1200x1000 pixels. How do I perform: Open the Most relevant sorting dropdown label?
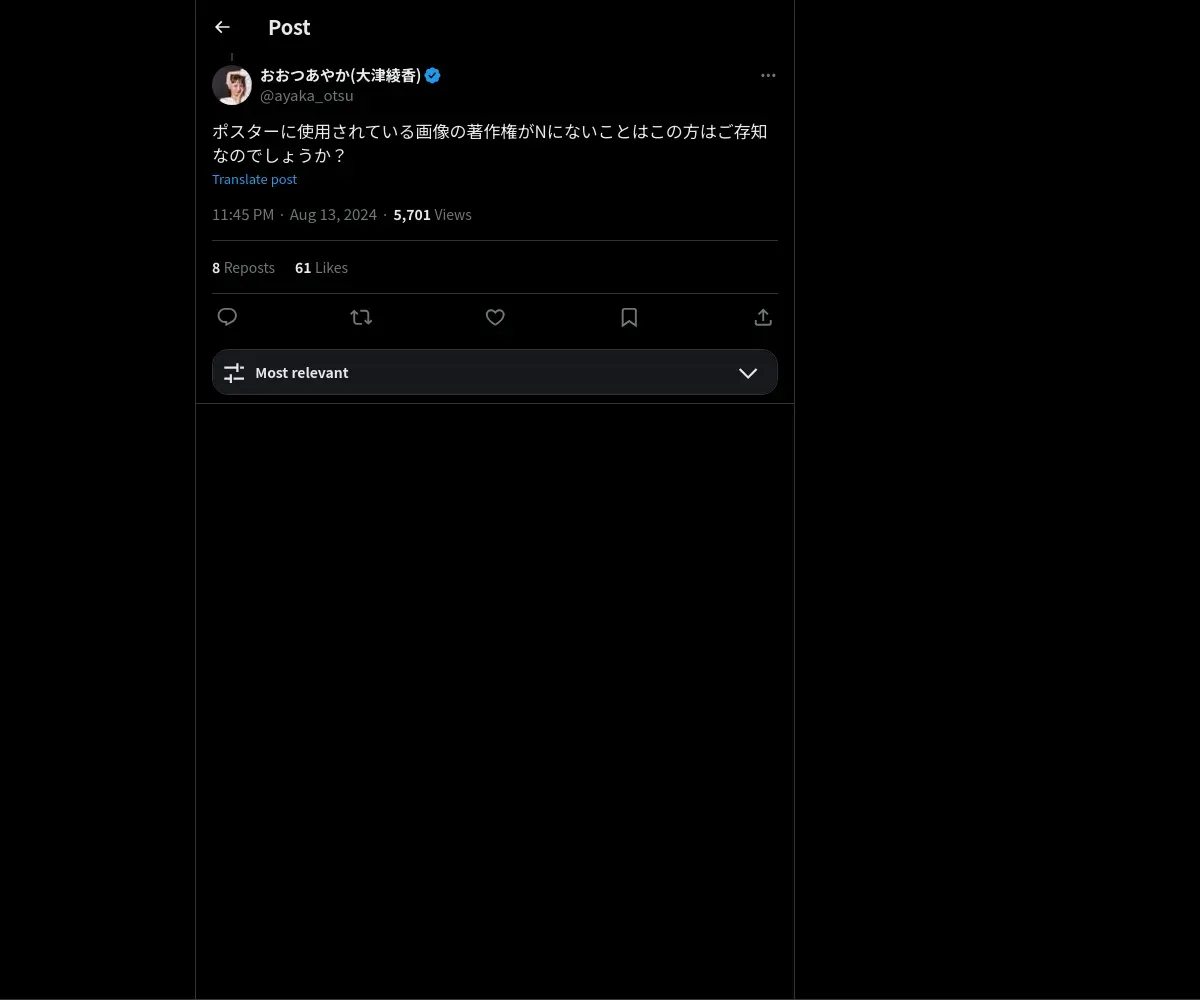point(302,372)
